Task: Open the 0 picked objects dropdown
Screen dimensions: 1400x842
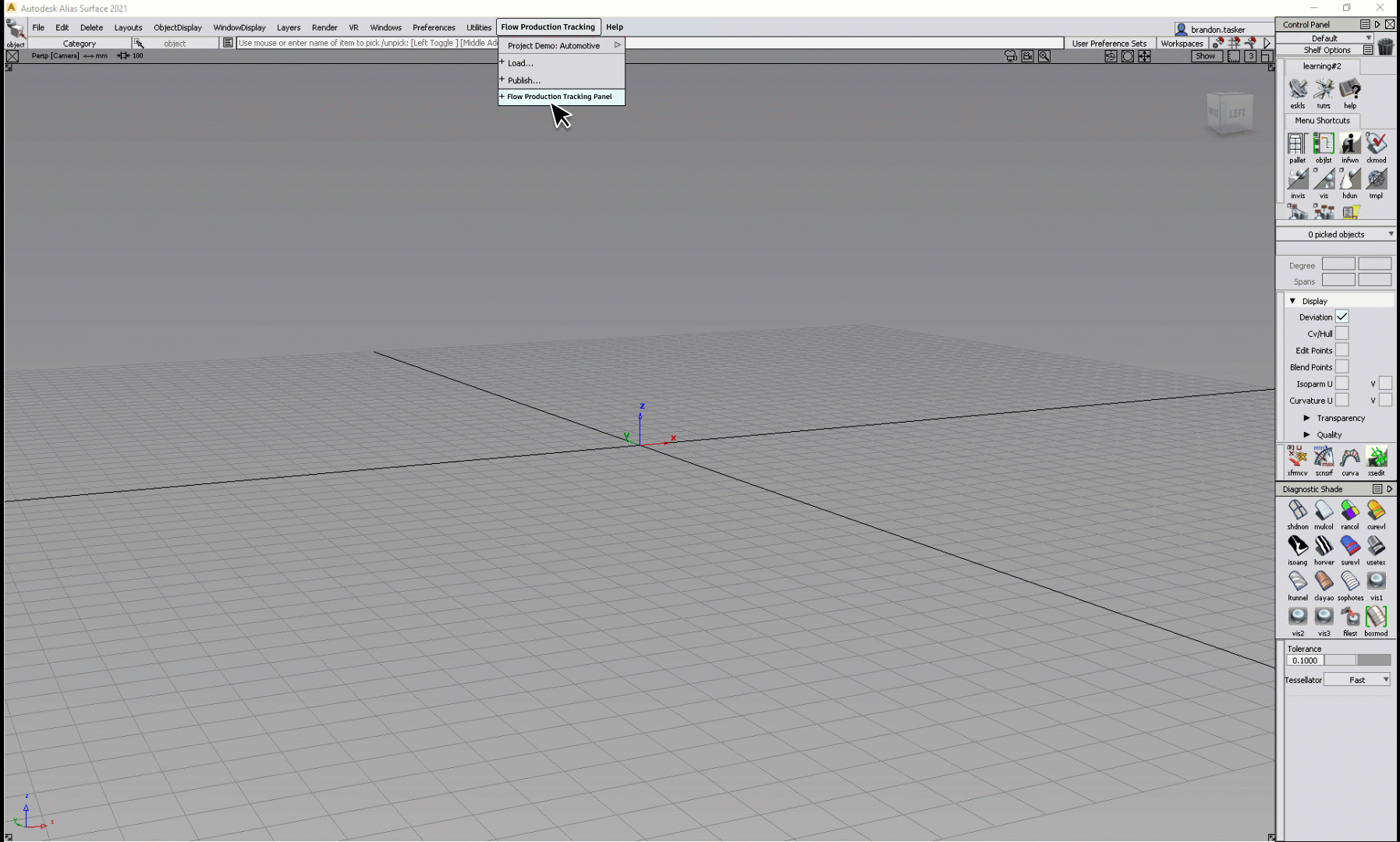Action: coord(1335,234)
